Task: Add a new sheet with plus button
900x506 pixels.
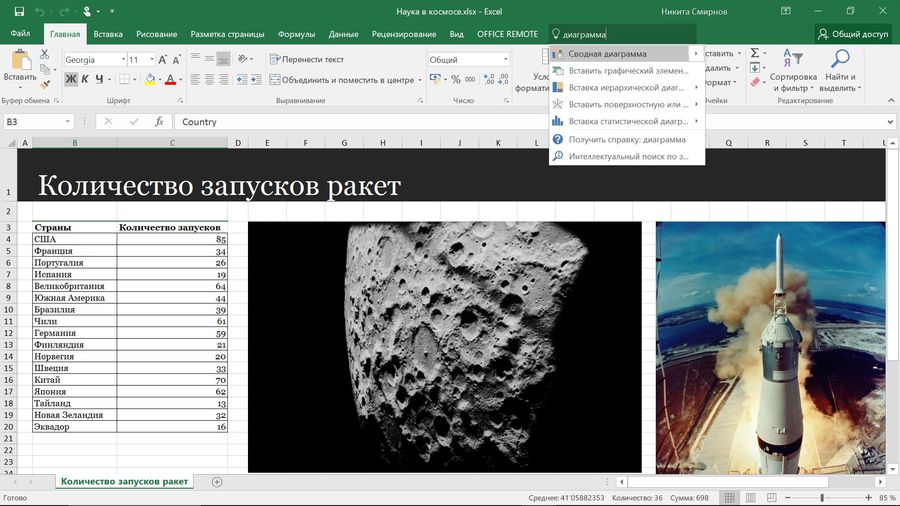Action: pos(216,482)
